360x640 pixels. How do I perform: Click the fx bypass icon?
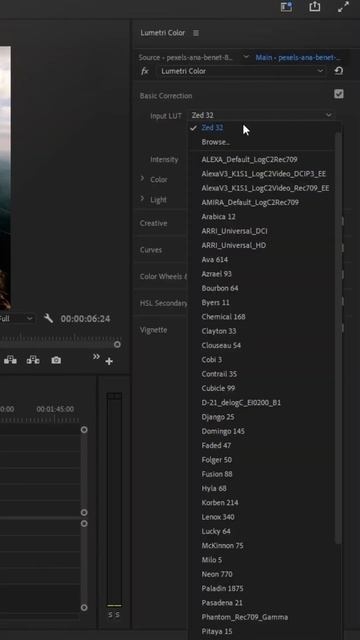click(x=145, y=71)
